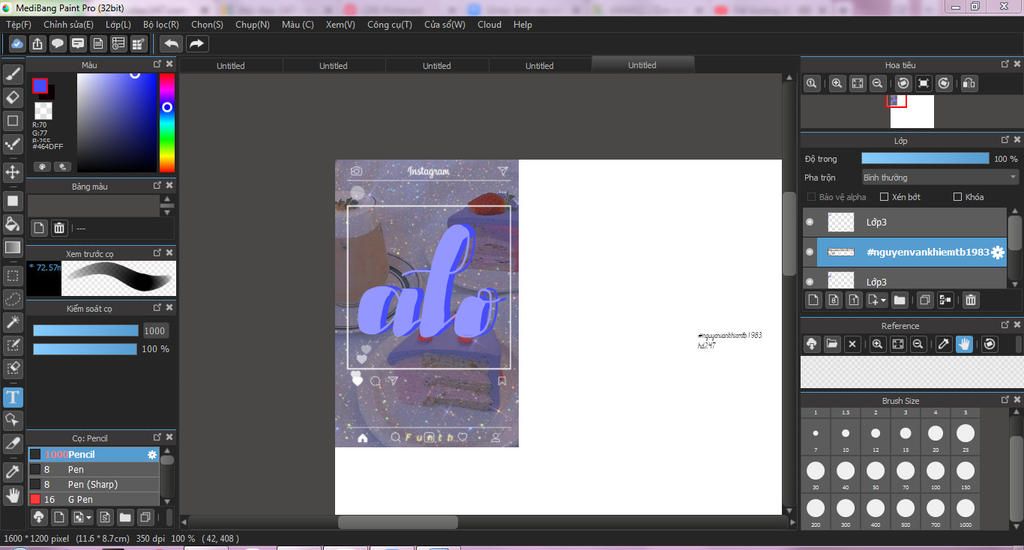Image resolution: width=1024 pixels, height=550 pixels.
Task: Open the Cloud menu
Action: (489, 24)
